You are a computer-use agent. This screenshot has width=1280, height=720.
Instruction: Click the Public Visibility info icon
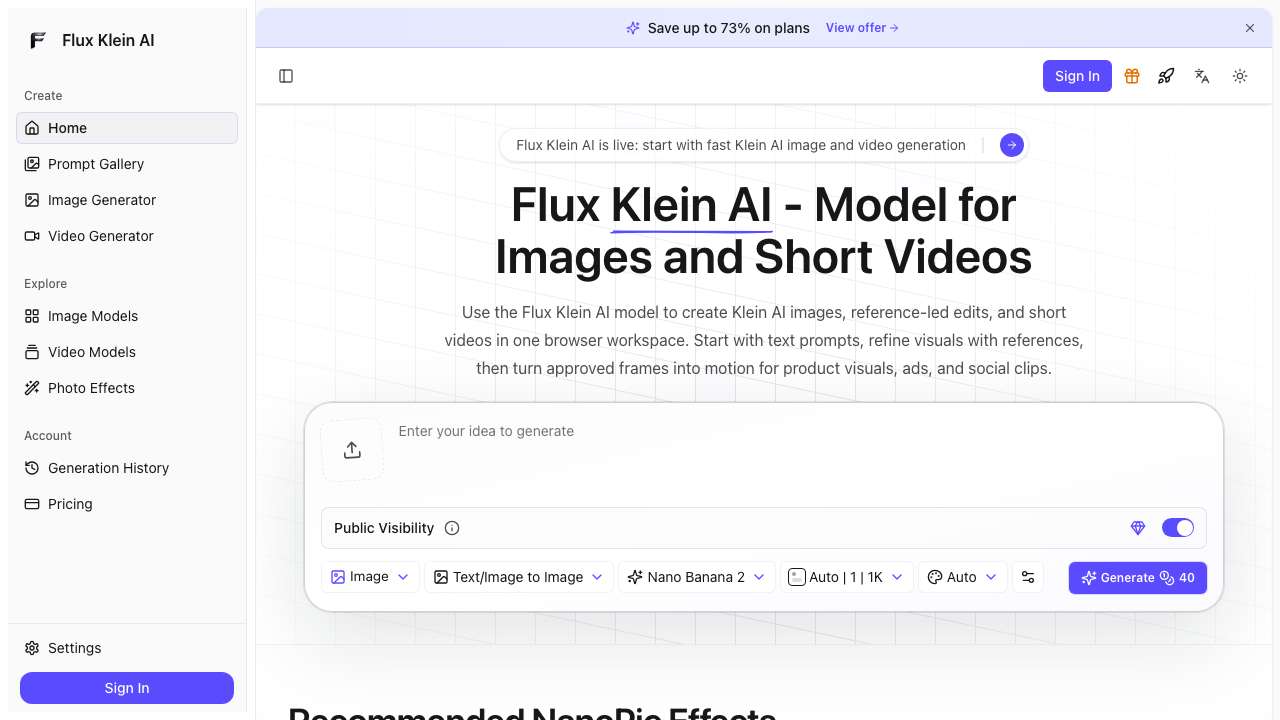452,528
